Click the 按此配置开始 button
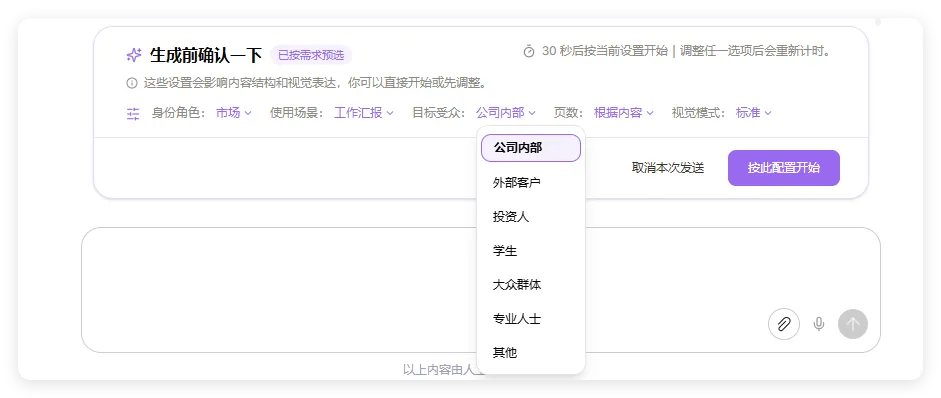 click(784, 168)
